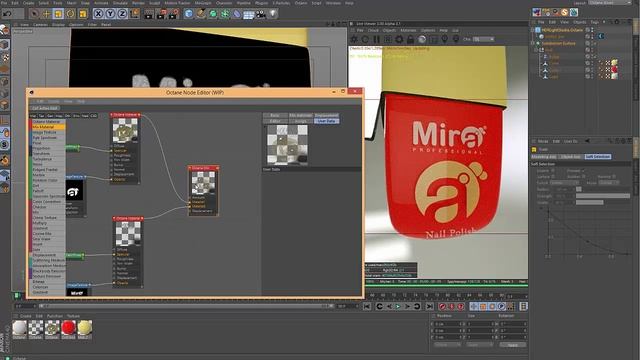Viewport: 640px width, 360px height.
Task: Collapse the HDRLightStudio Octane tree item
Action: [x=533, y=30]
